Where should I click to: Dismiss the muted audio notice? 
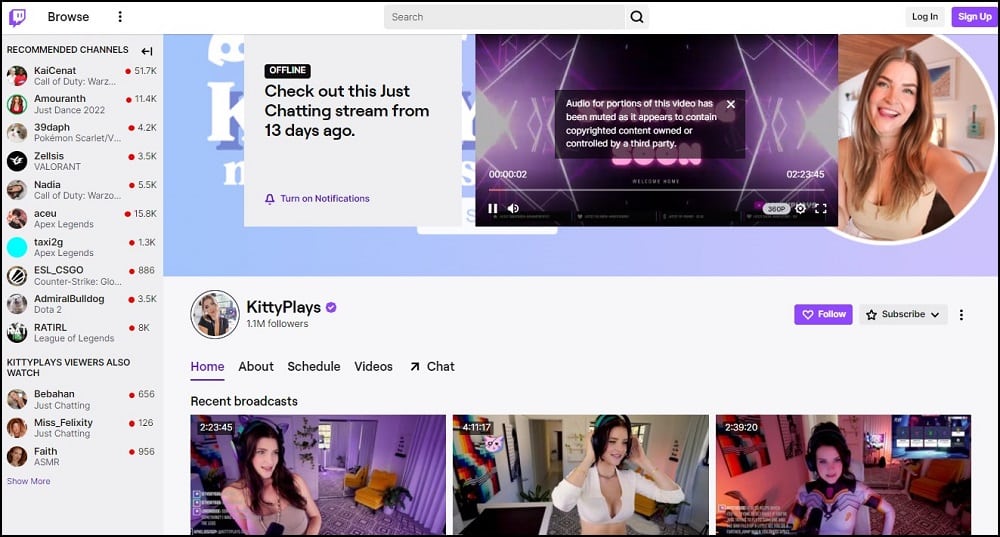coord(731,104)
